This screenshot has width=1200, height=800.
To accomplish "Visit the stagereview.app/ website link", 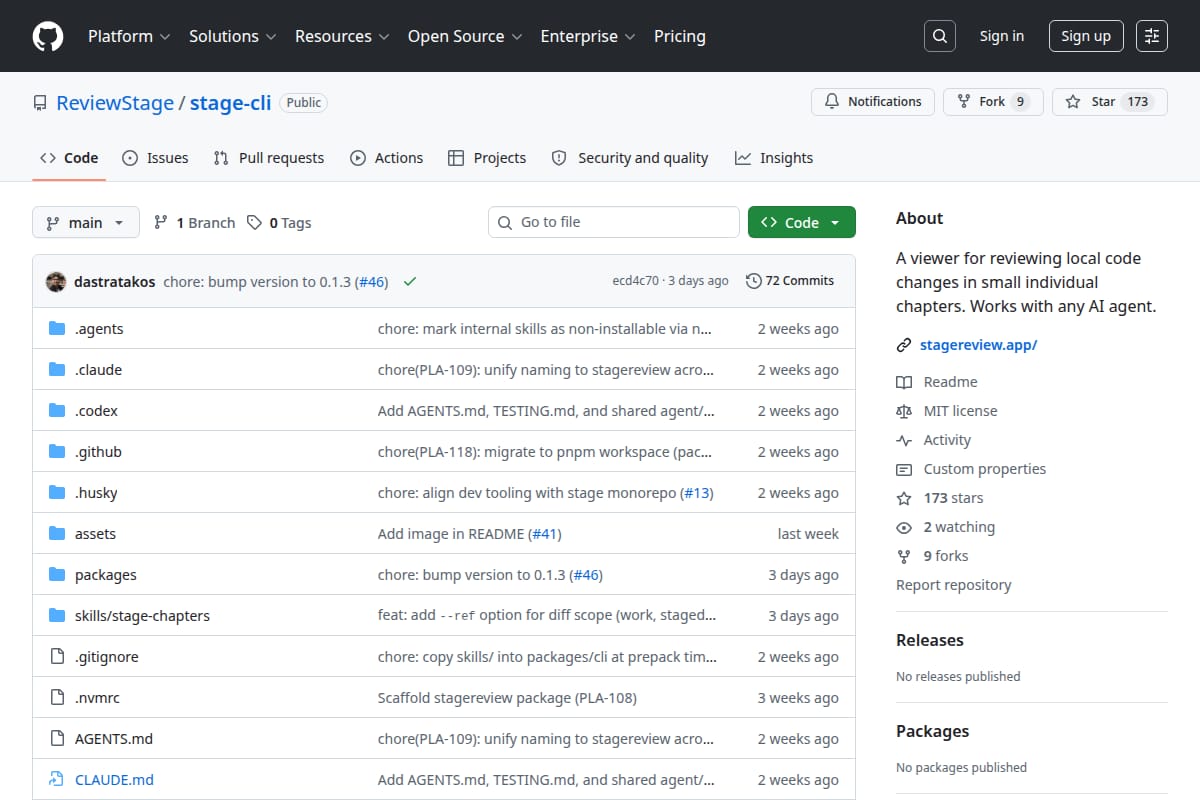I will click(979, 345).
